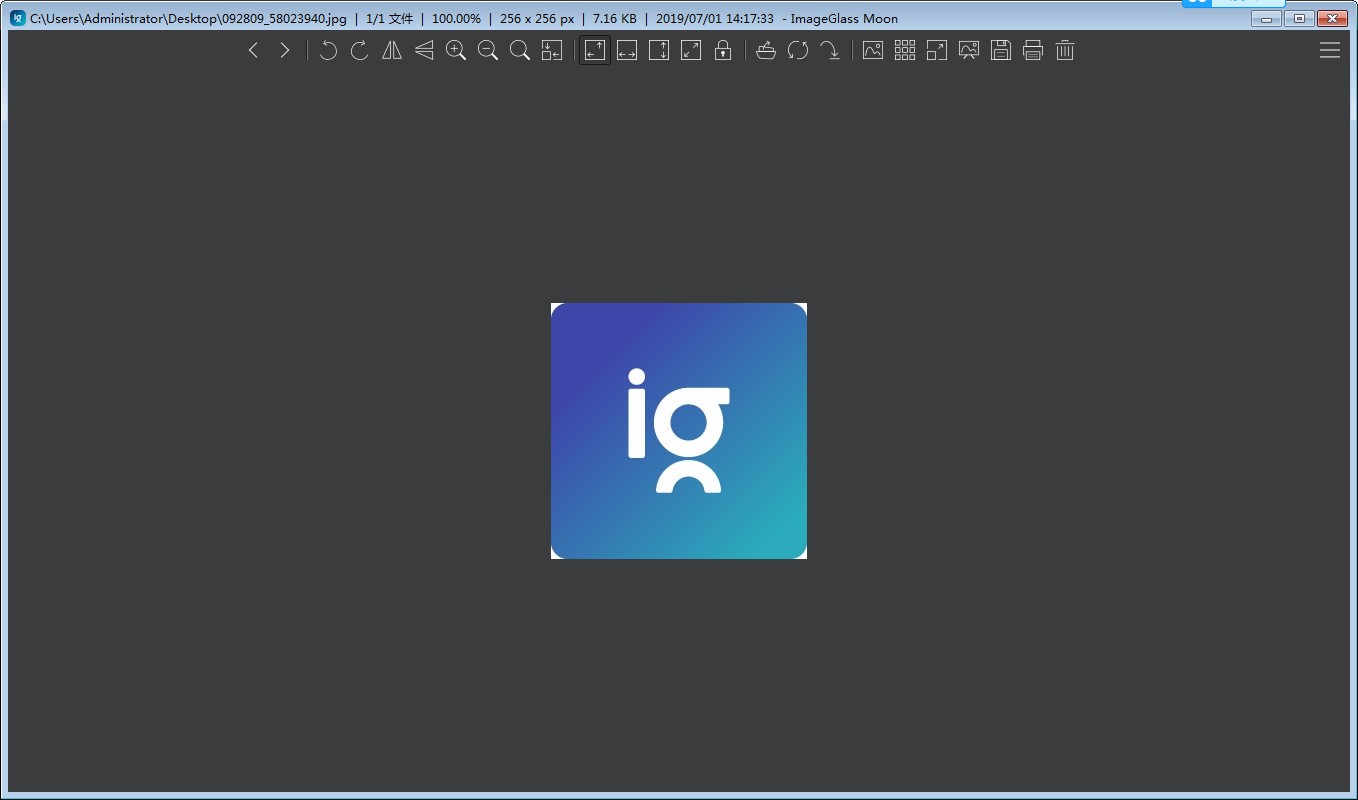Flip the image horizontally
This screenshot has width=1358, height=800.
point(391,50)
